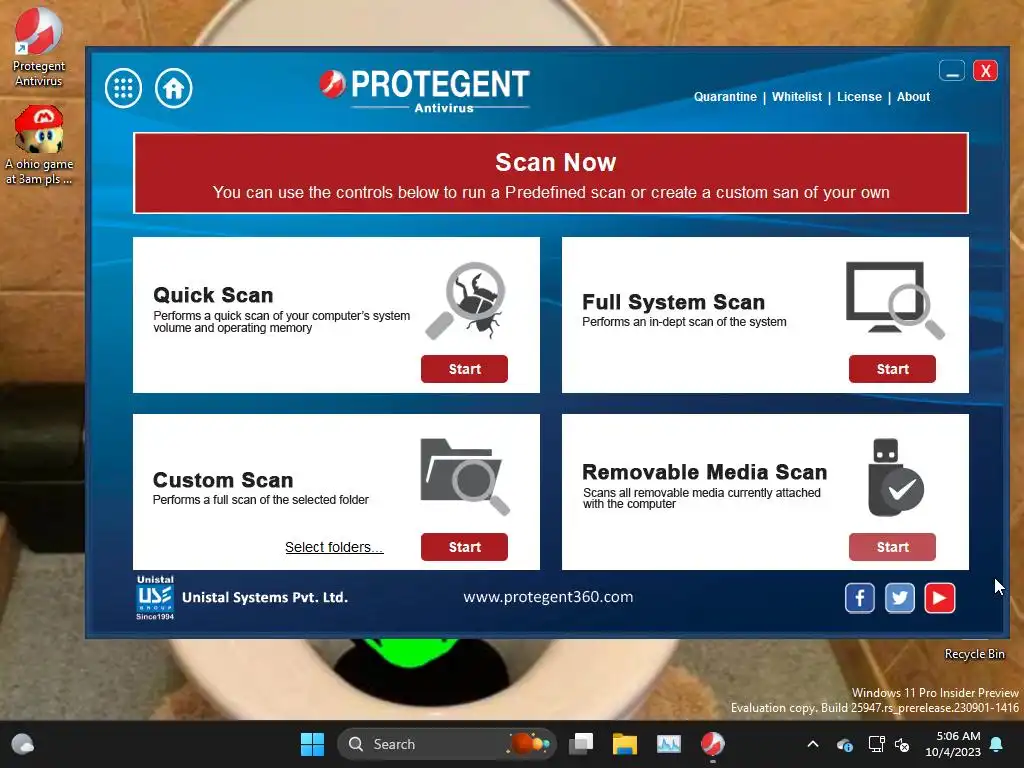Click the Full System Scan monitor icon
The image size is (1024, 768).
click(x=895, y=300)
